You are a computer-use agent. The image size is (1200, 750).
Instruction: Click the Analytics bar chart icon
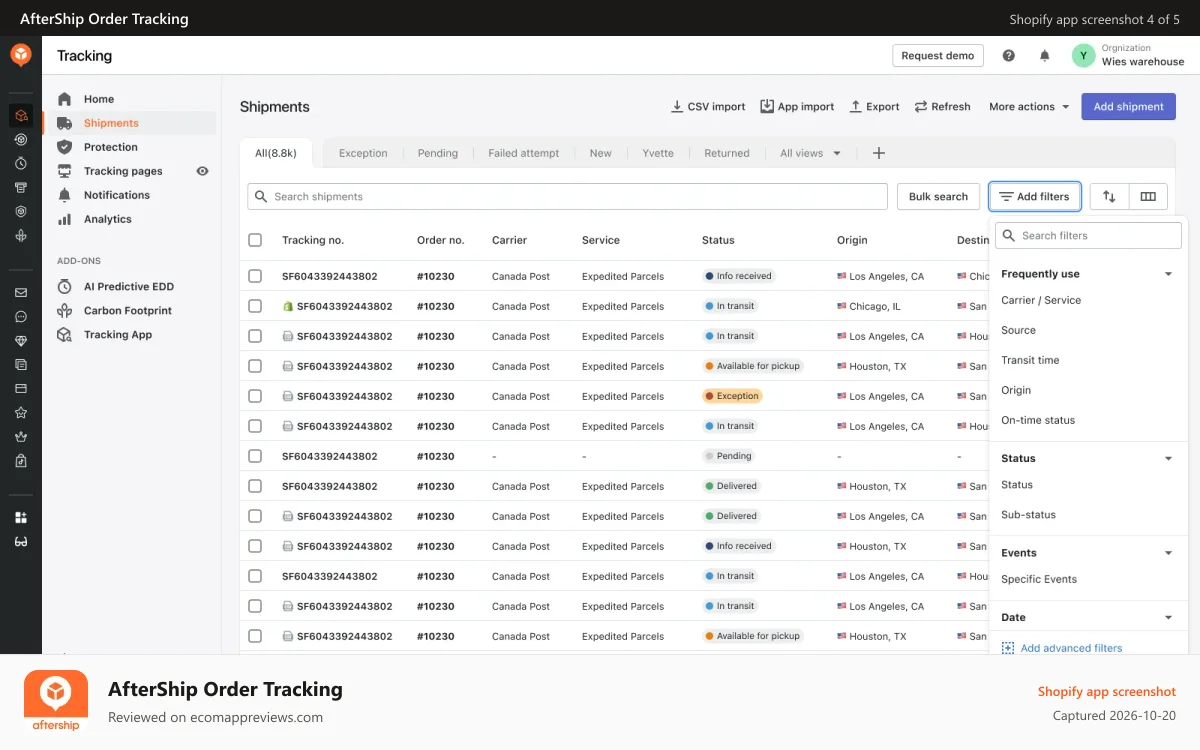[x=65, y=219]
